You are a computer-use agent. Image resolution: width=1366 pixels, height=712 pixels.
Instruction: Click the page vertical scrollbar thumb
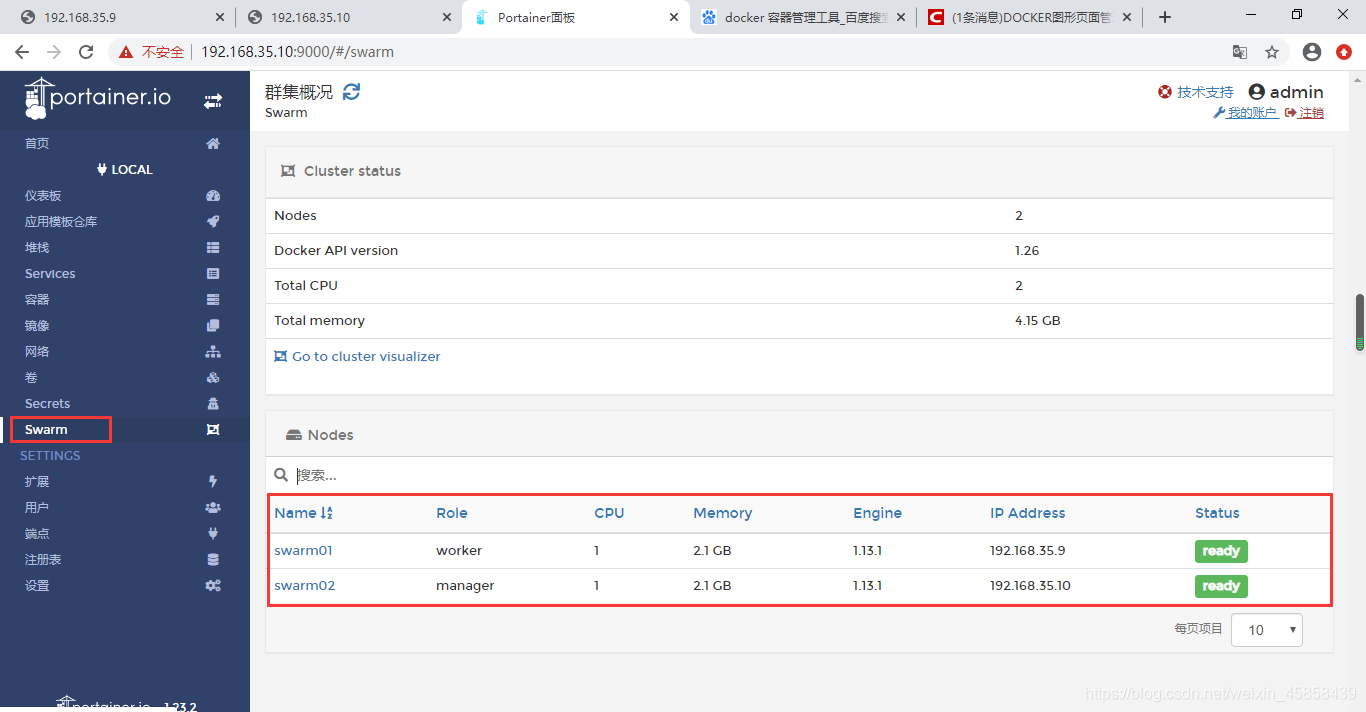pyautogui.click(x=1359, y=322)
